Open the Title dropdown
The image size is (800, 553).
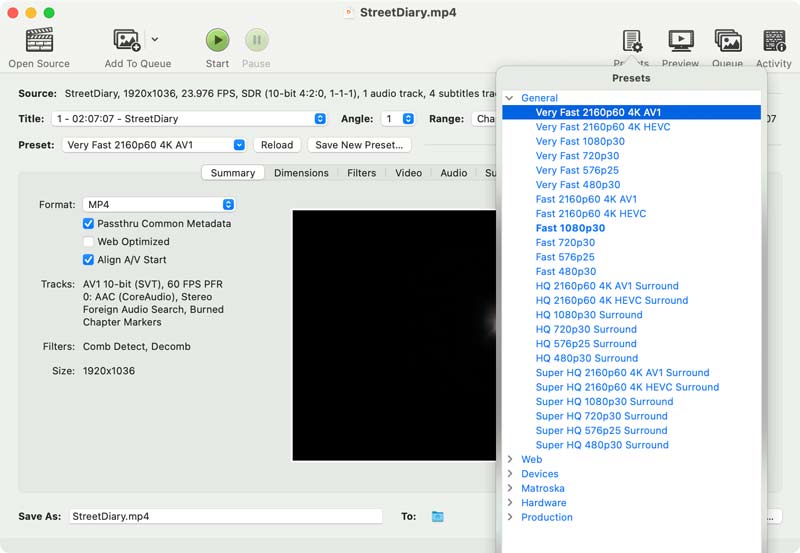[x=189, y=119]
